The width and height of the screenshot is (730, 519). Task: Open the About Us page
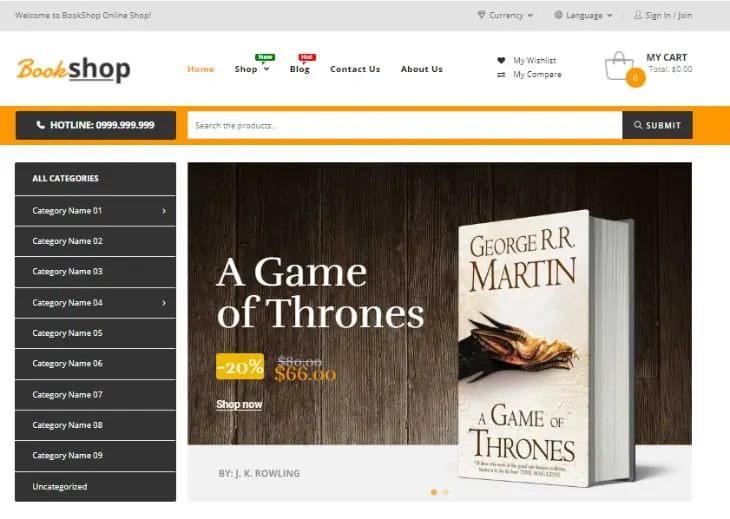pos(422,69)
